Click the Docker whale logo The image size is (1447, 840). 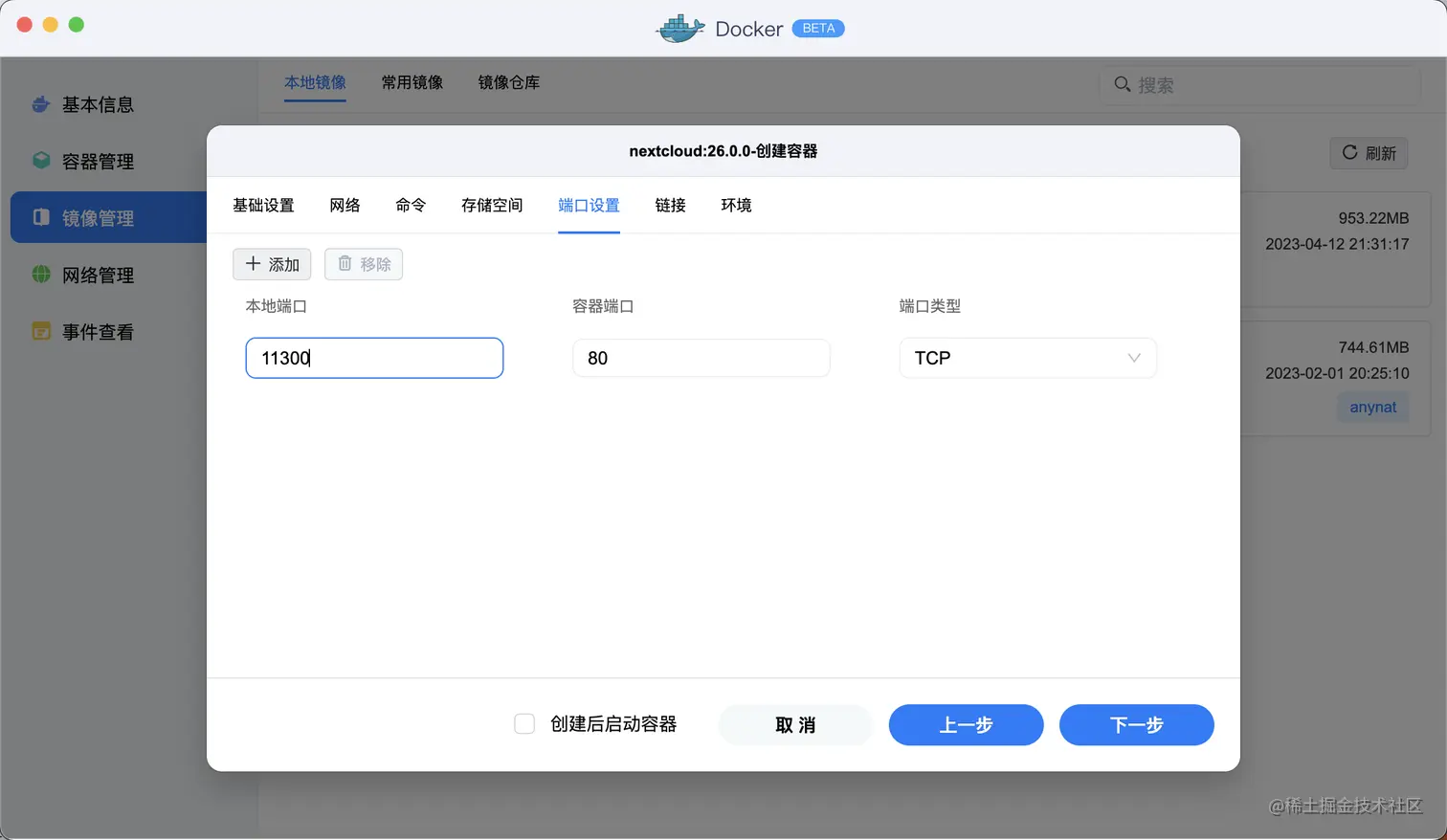pyautogui.click(x=680, y=29)
